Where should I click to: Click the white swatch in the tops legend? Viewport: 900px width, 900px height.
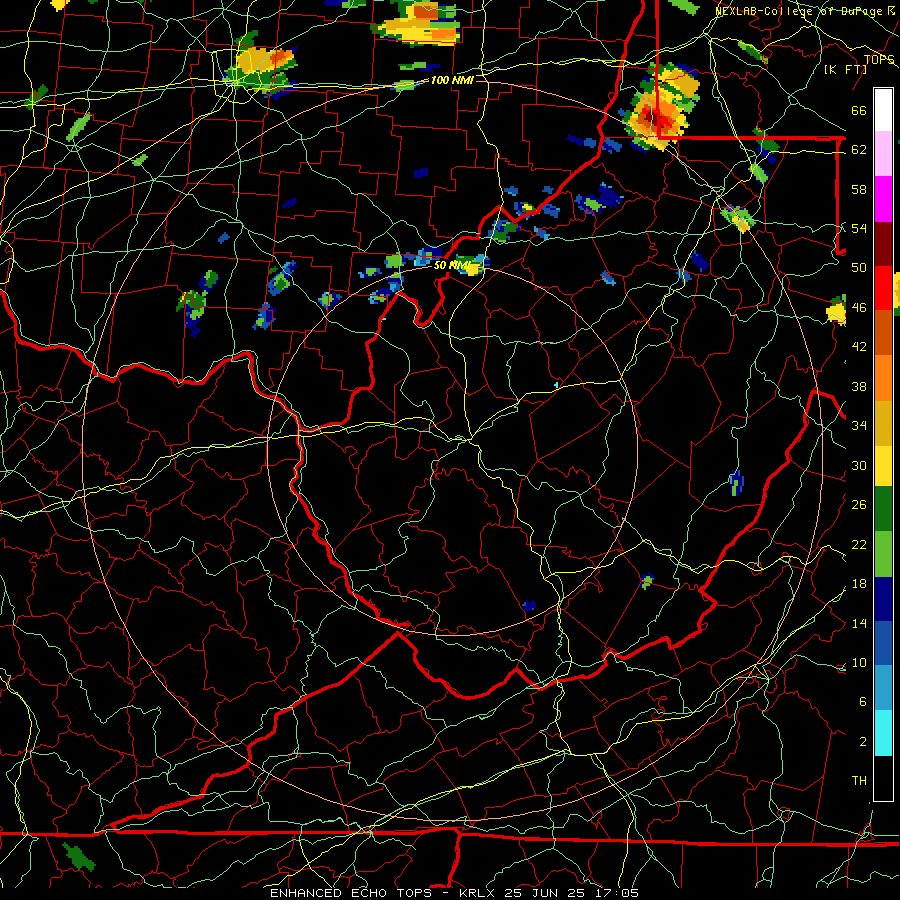[x=883, y=110]
